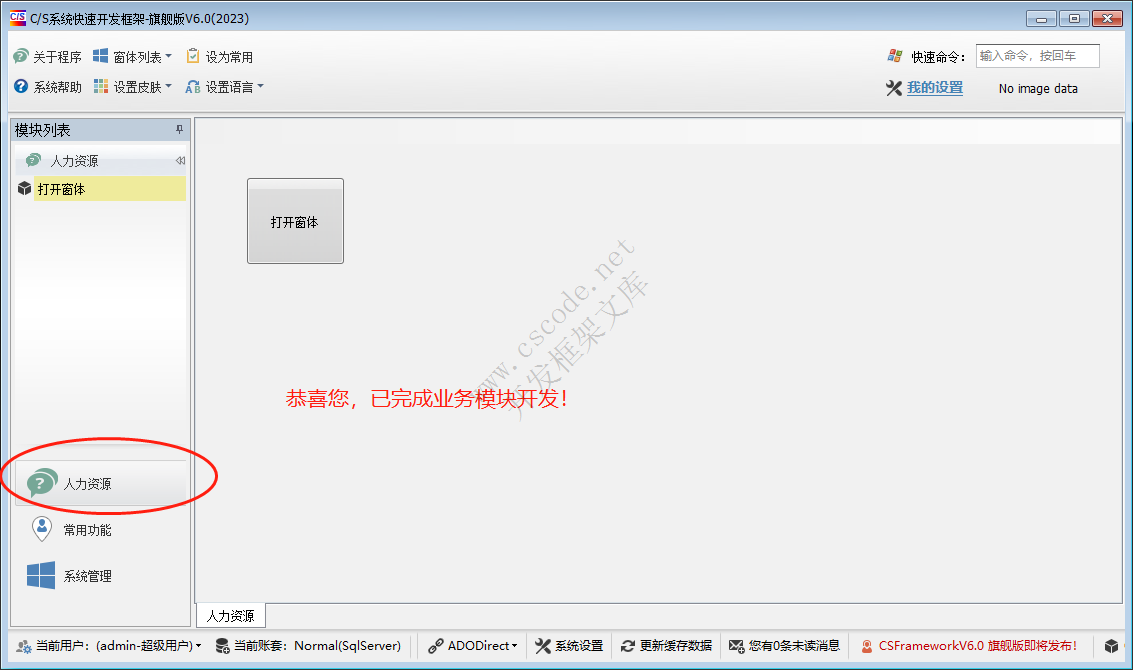The width and height of the screenshot is (1133, 670).
Task: Click the 设置皮肤 color grid icon
Action: (100, 87)
